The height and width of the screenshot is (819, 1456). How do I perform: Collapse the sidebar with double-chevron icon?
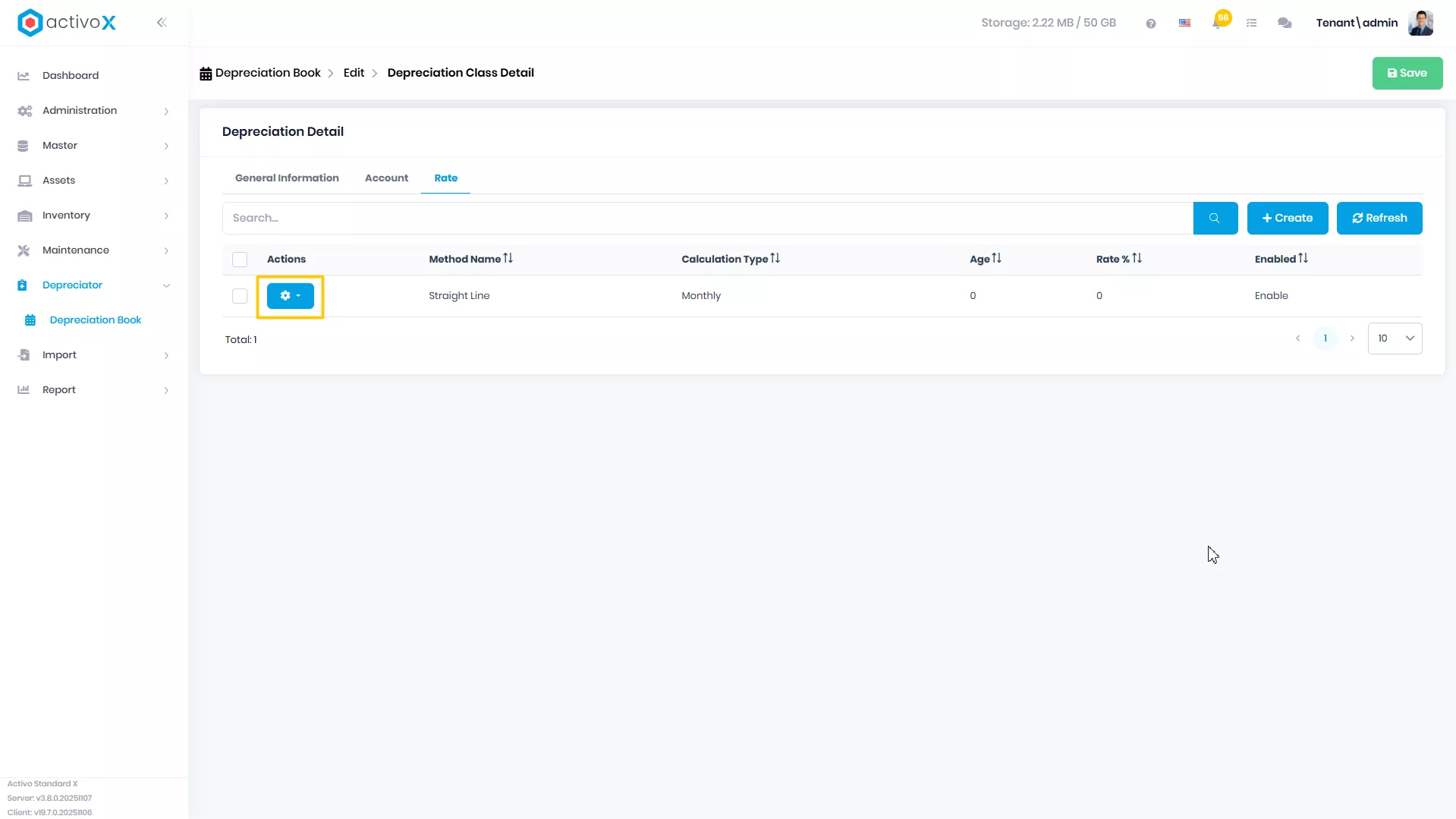(162, 23)
